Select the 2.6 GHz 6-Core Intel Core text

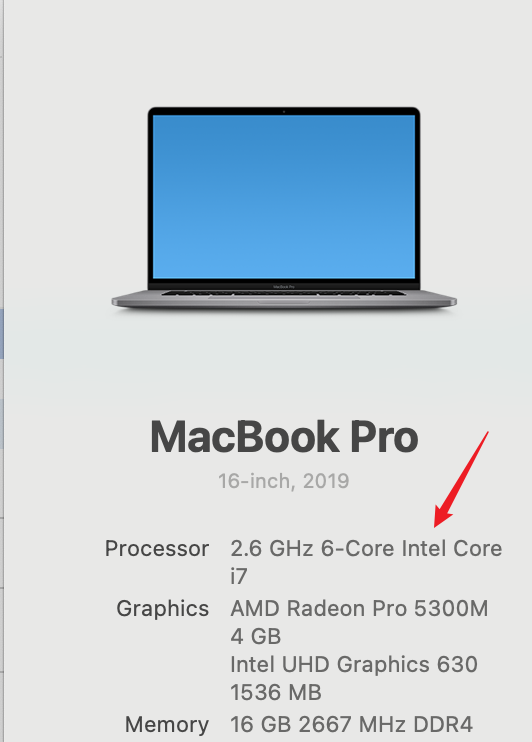[366, 548]
